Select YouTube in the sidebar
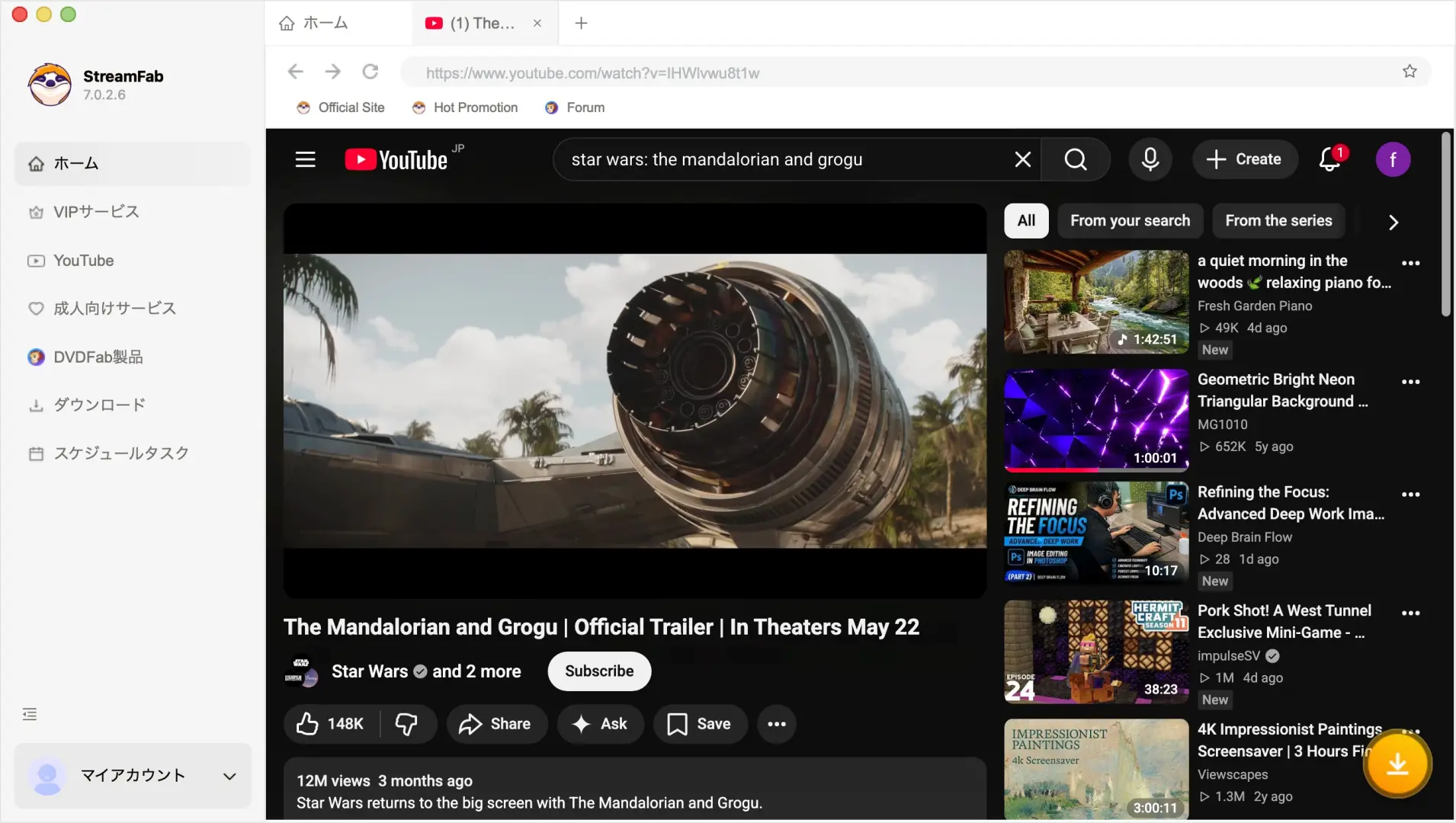 [x=133, y=261]
